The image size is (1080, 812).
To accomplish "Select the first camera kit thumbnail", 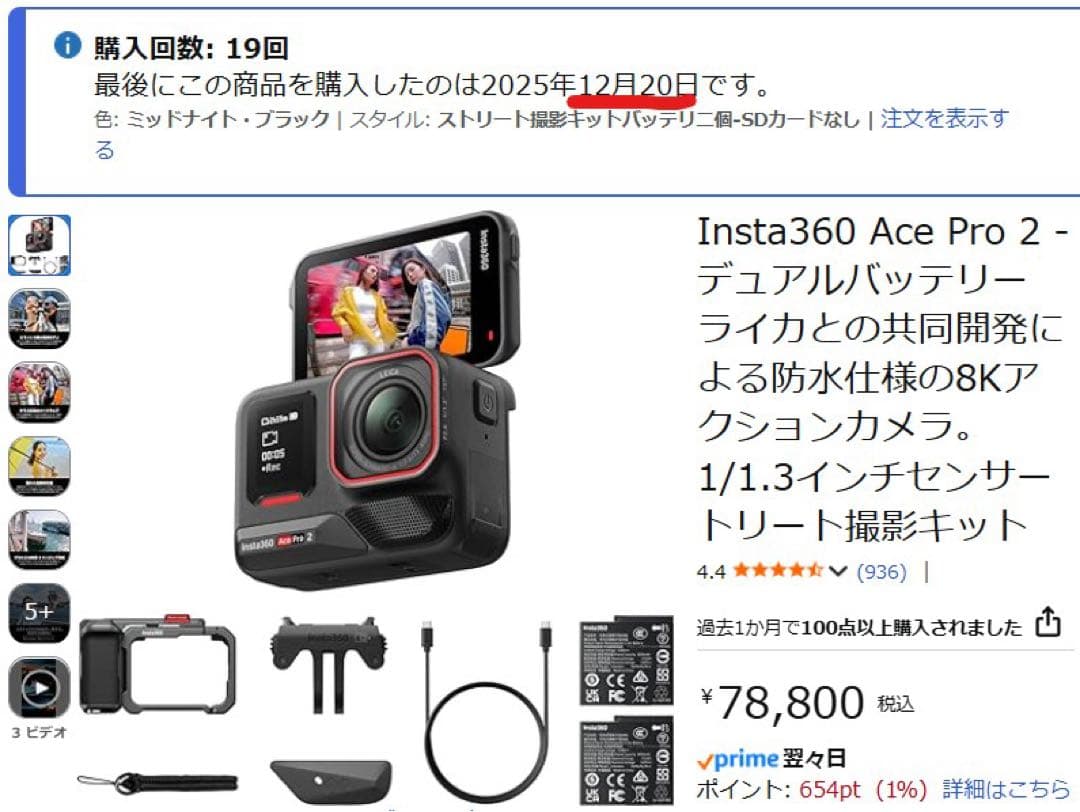I will coord(39,245).
